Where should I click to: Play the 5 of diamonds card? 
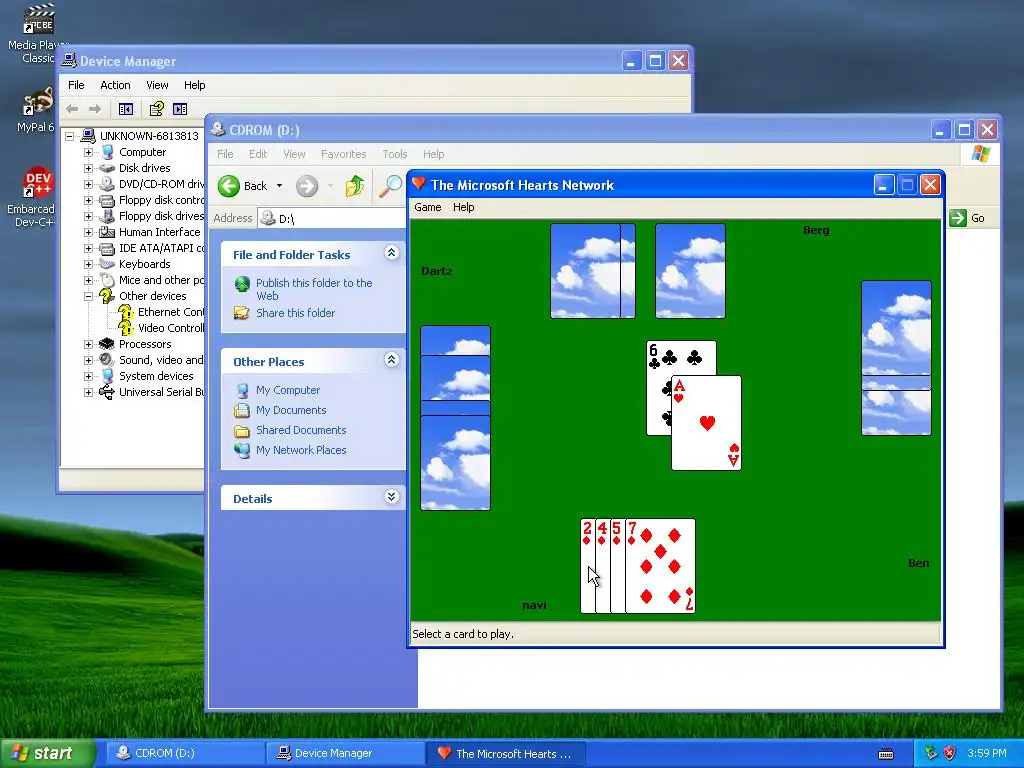617,566
